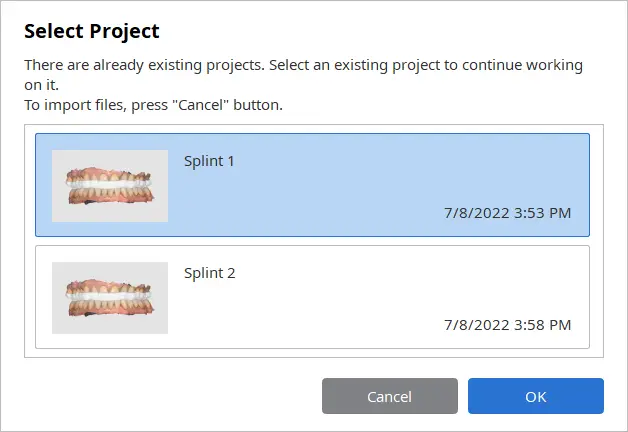
Task: Click the upper teeth in the Splint 1 image
Action: pyautogui.click(x=108, y=175)
